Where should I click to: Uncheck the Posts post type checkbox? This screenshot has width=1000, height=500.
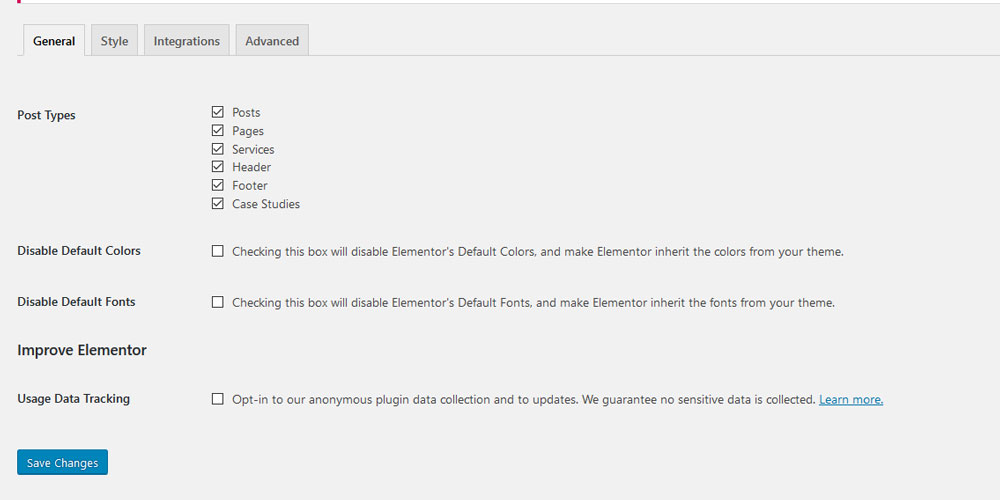(x=218, y=112)
